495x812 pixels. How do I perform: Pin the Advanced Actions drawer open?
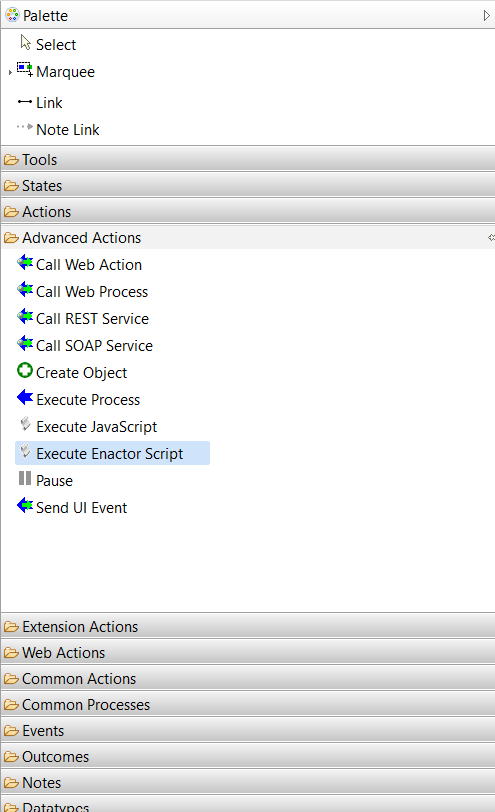491,238
